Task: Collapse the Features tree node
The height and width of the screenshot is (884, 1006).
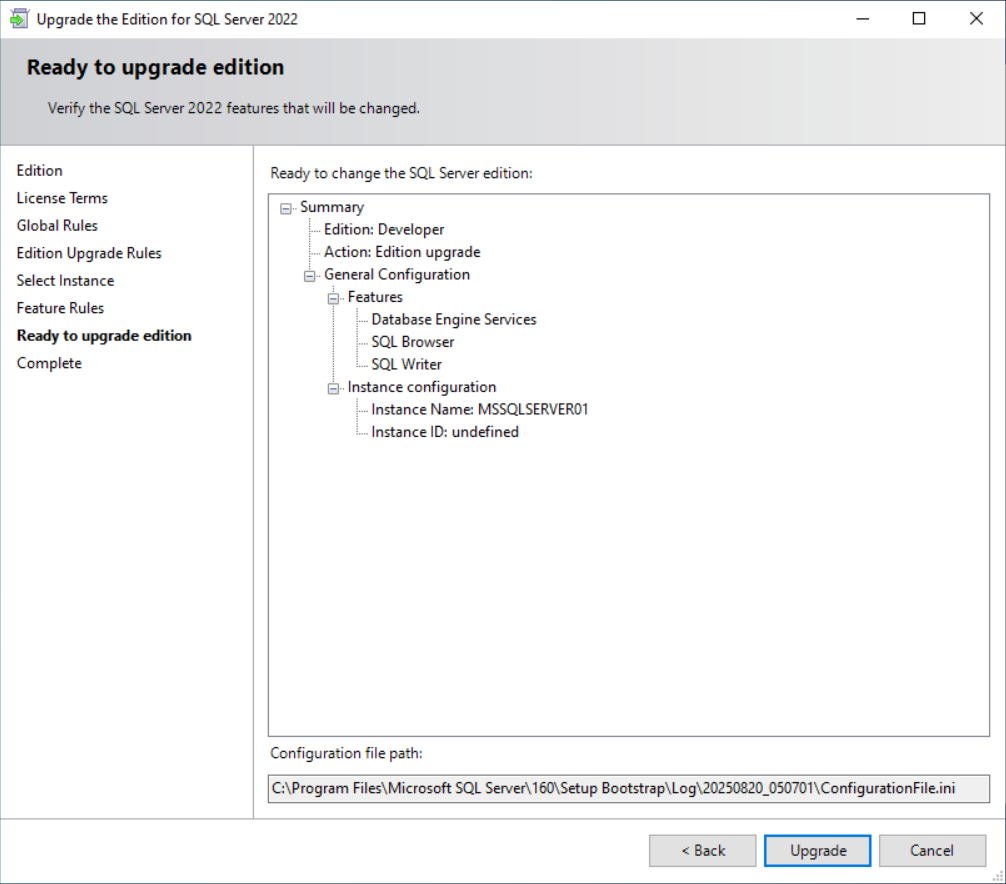Action: pyautogui.click(x=334, y=298)
